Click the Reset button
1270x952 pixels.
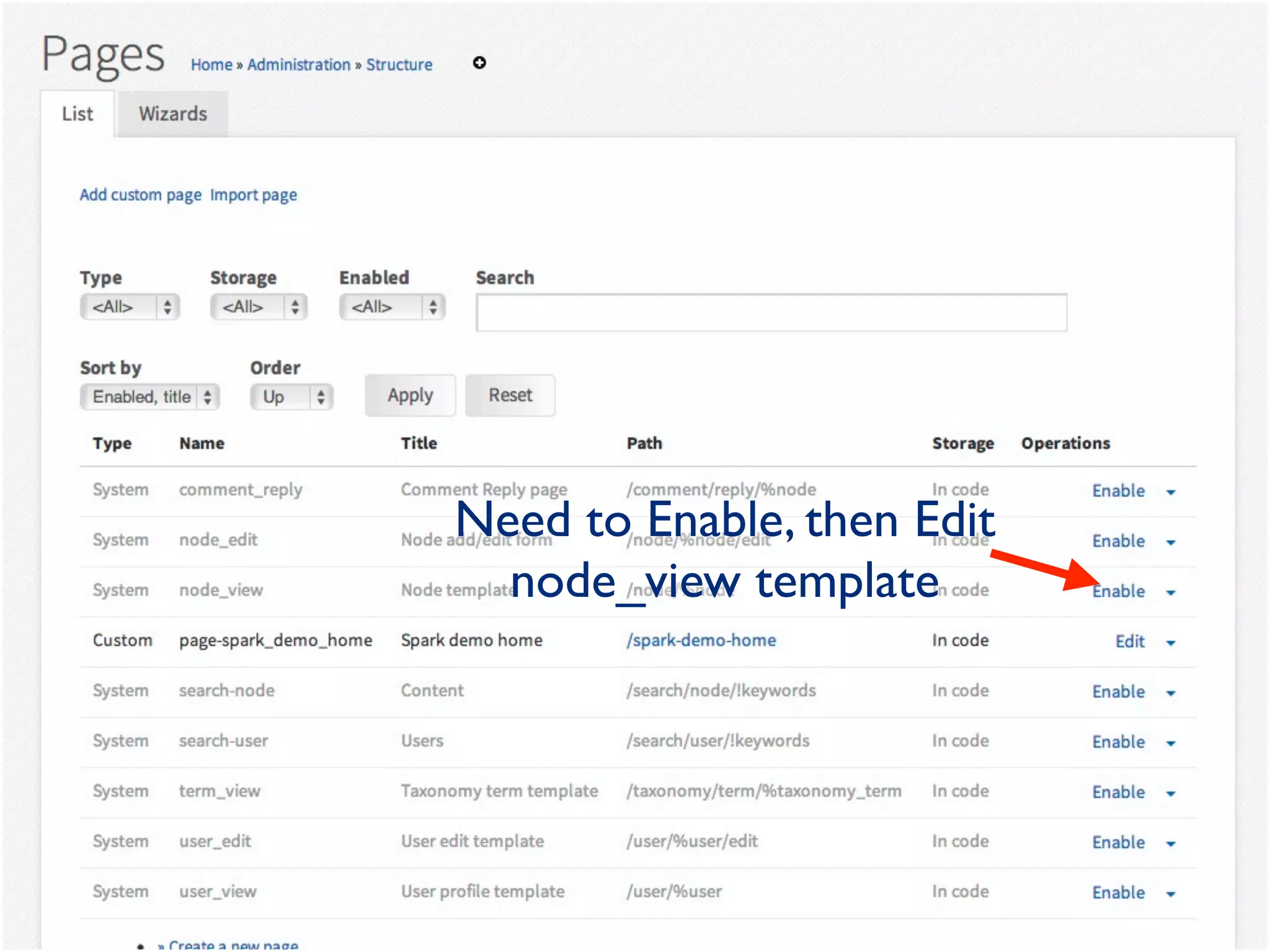coord(510,395)
